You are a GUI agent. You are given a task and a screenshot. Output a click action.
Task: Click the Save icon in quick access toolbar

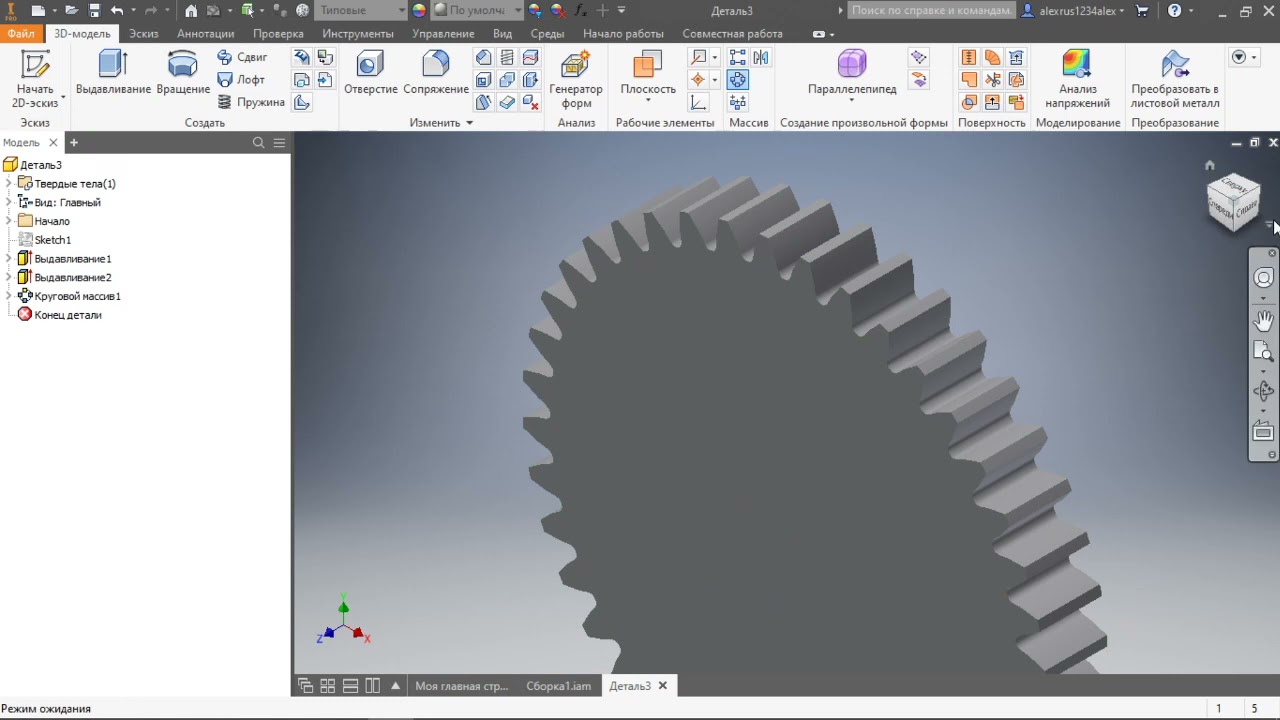pos(94,10)
